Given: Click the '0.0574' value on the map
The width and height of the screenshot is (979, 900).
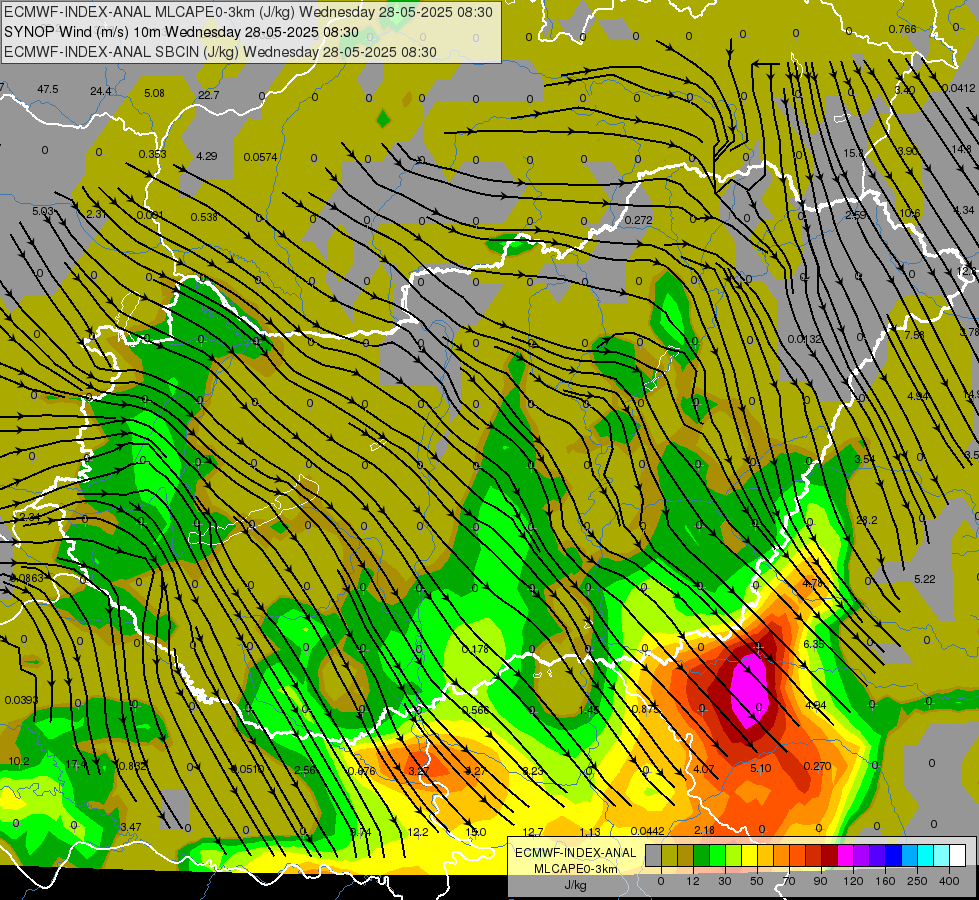Looking at the screenshot, I should click(x=260, y=157).
